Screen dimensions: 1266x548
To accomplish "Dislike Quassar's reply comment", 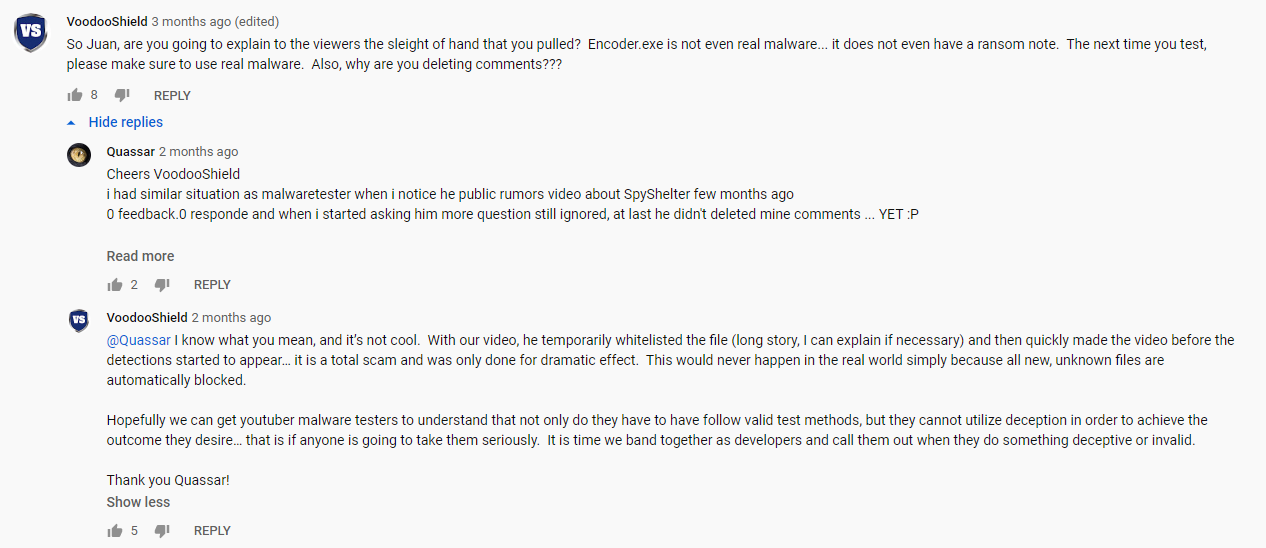I will point(162,285).
